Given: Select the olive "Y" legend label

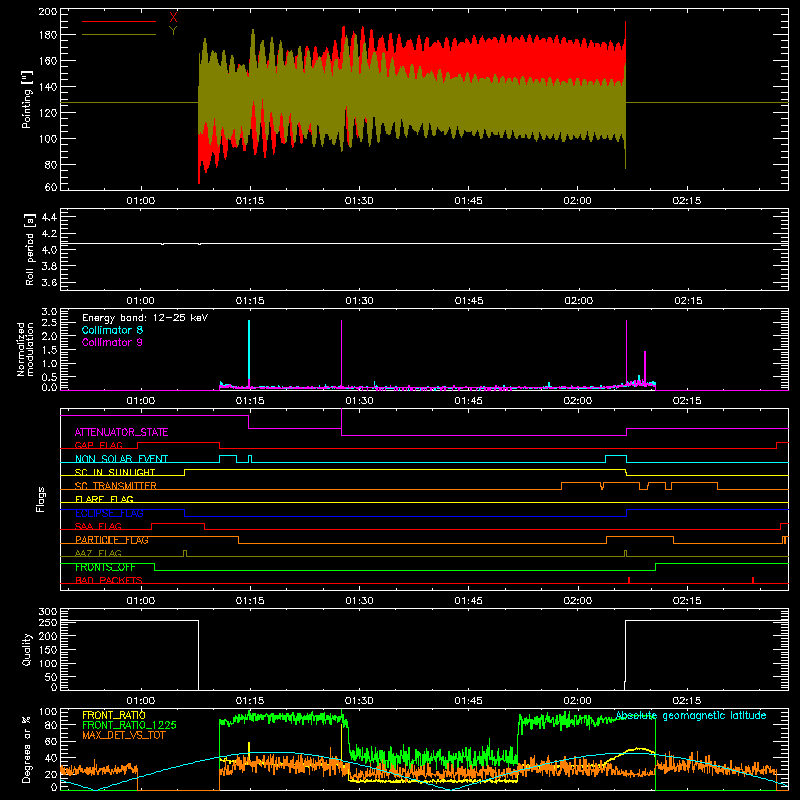Looking at the screenshot, I should coord(173,31).
